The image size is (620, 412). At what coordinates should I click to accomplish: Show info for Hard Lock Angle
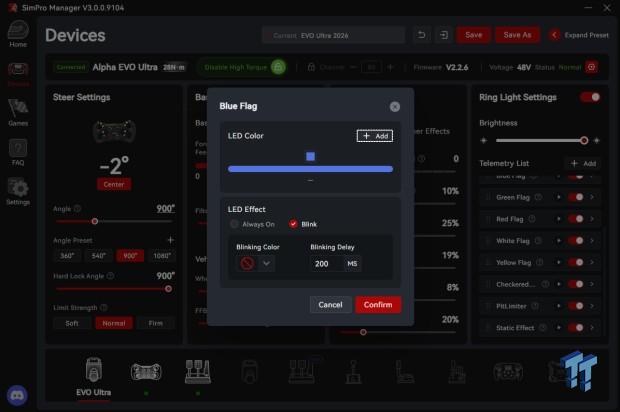[111, 276]
